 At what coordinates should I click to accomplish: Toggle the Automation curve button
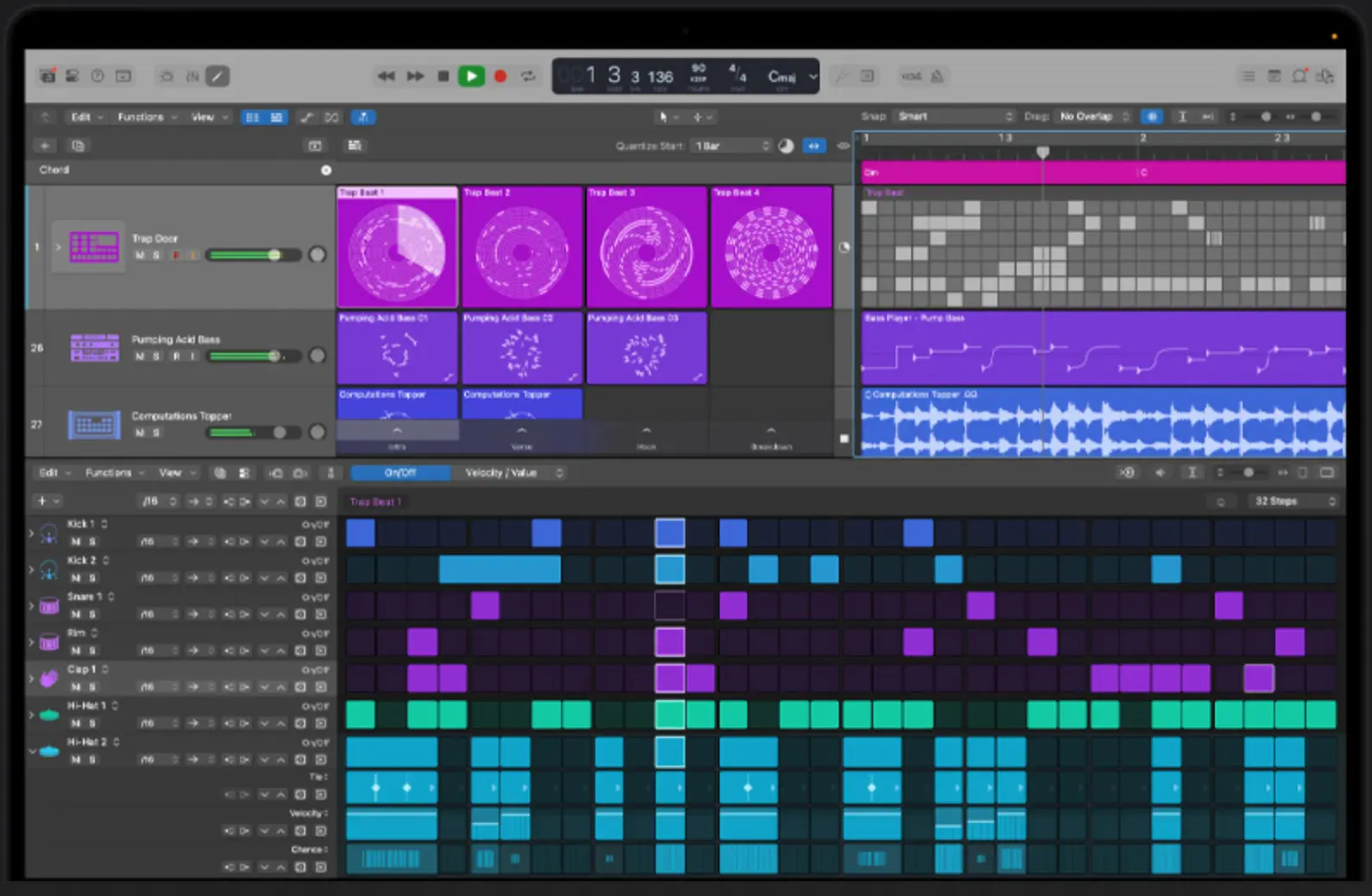click(307, 117)
